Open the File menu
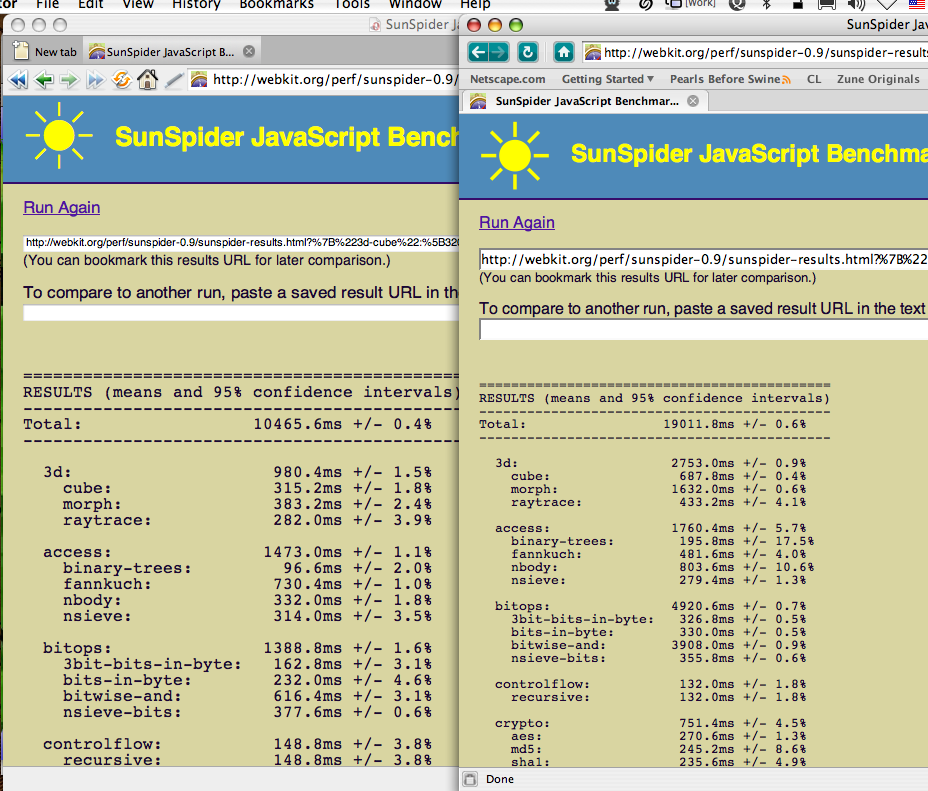This screenshot has height=791, width=928. [x=47, y=5]
